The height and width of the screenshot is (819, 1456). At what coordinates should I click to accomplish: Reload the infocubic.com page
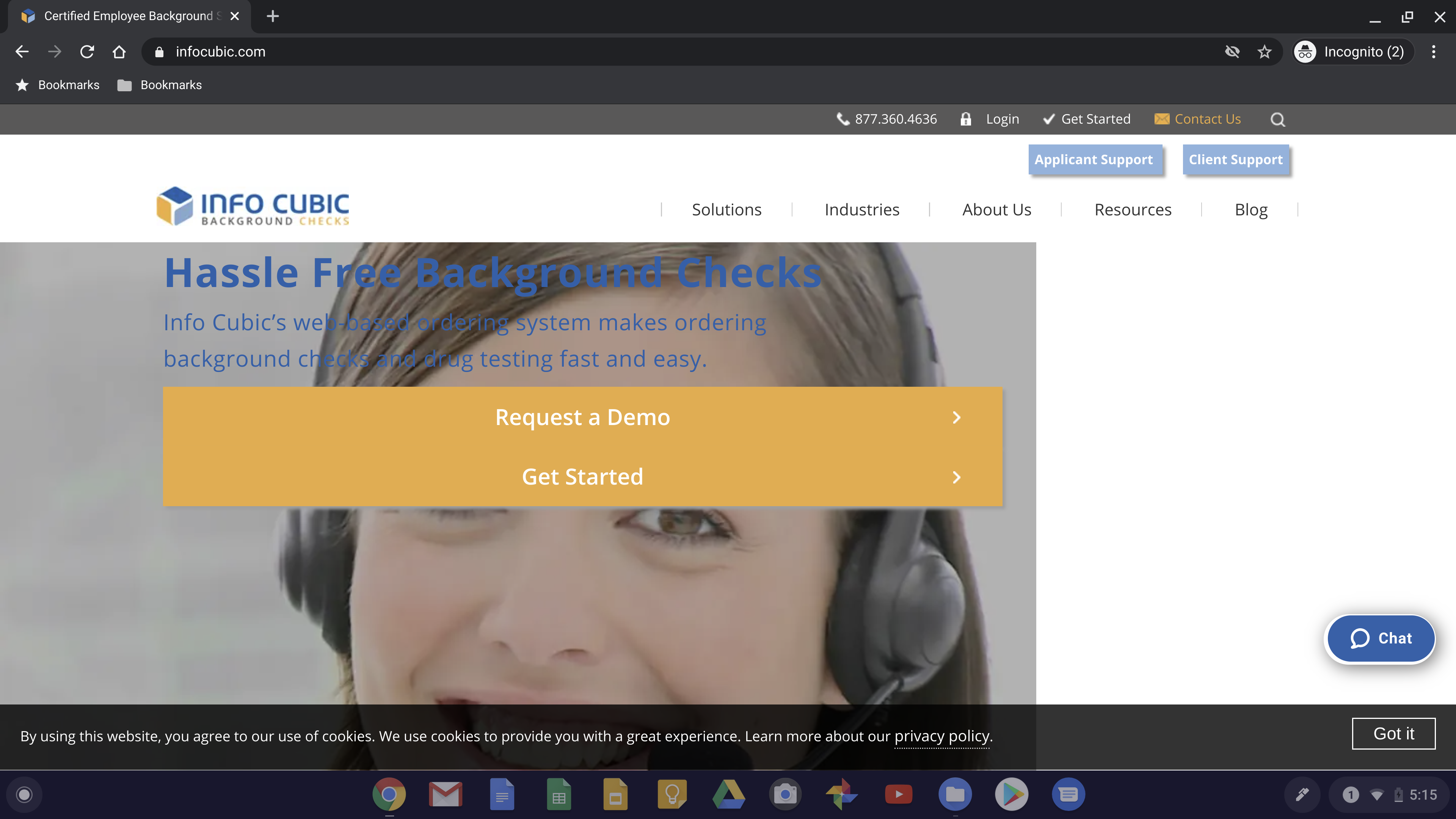[87, 52]
